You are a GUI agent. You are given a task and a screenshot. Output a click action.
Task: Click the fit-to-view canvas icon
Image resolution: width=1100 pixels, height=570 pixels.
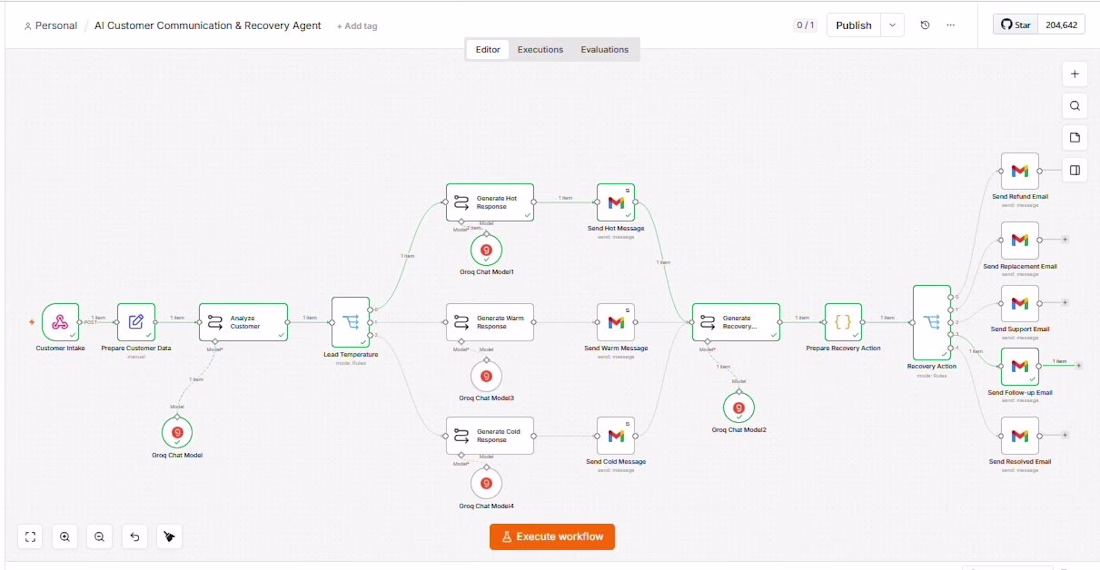pyautogui.click(x=30, y=536)
